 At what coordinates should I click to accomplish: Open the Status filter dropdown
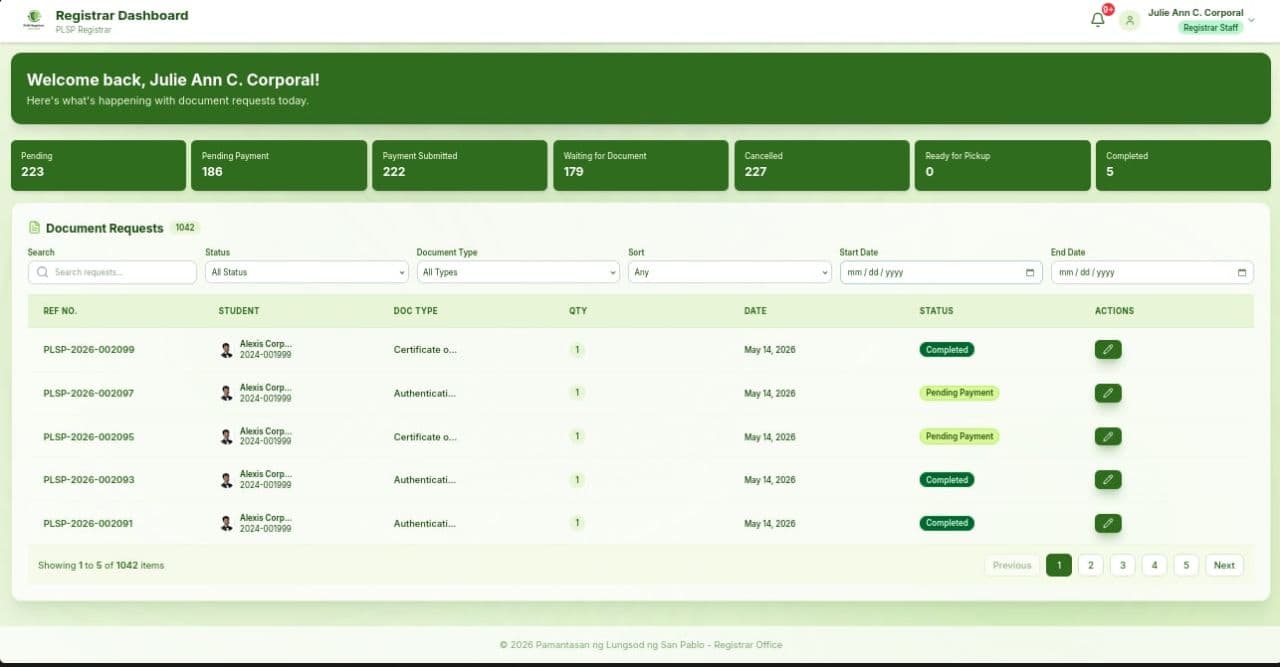pyautogui.click(x=307, y=272)
